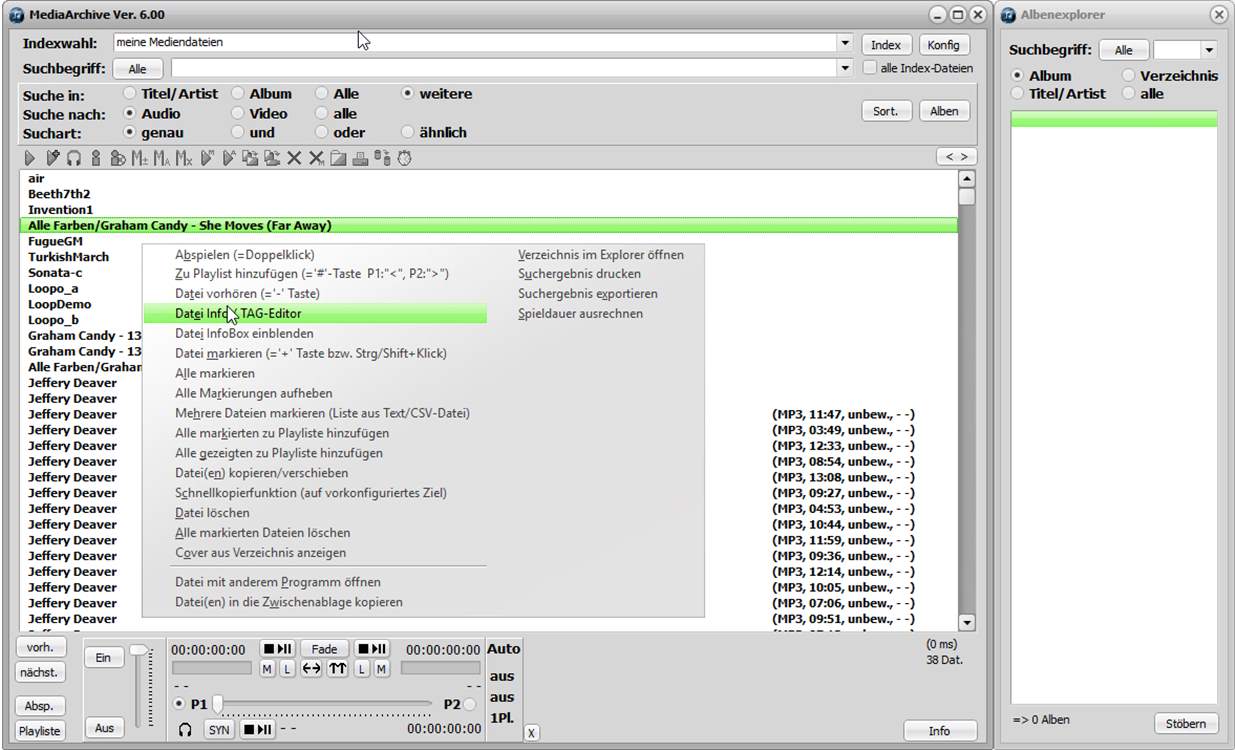
Task: Click the double up-arrows icon under Fade
Action: coord(337,669)
